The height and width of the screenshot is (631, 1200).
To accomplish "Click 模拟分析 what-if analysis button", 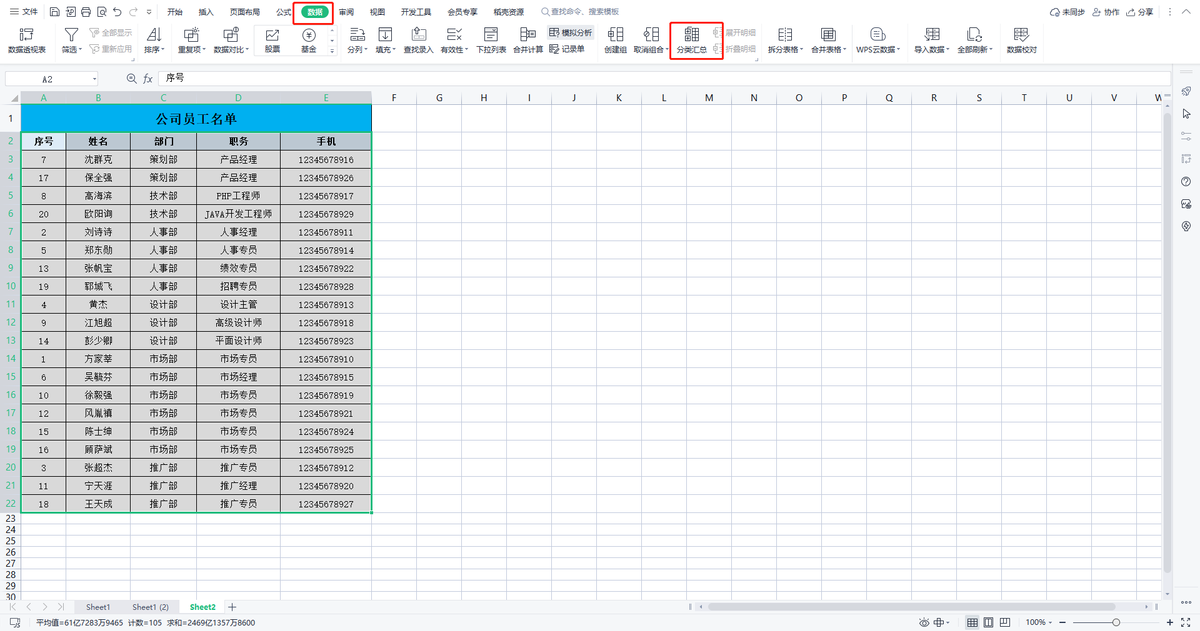I will click(571, 33).
